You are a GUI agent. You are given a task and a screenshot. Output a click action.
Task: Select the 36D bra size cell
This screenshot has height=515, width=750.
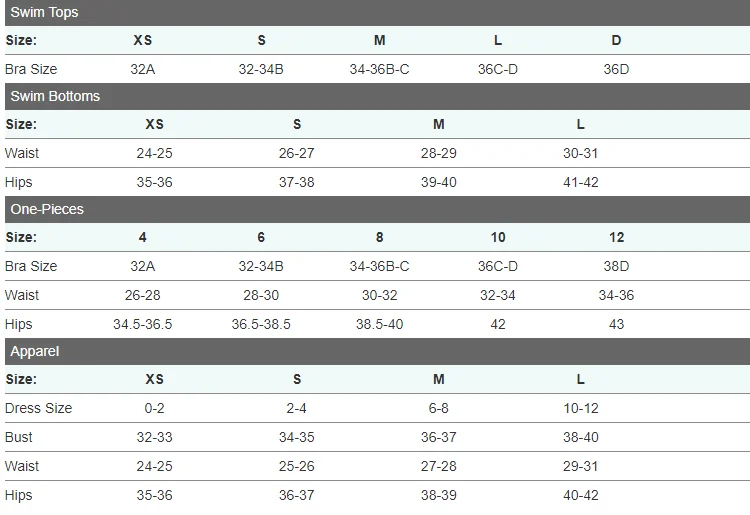616,69
